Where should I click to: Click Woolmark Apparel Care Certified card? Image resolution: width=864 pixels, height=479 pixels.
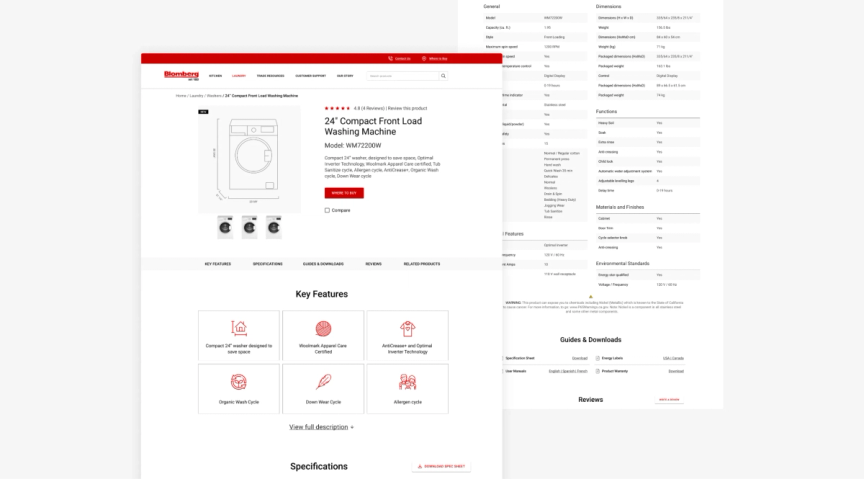coord(323,336)
